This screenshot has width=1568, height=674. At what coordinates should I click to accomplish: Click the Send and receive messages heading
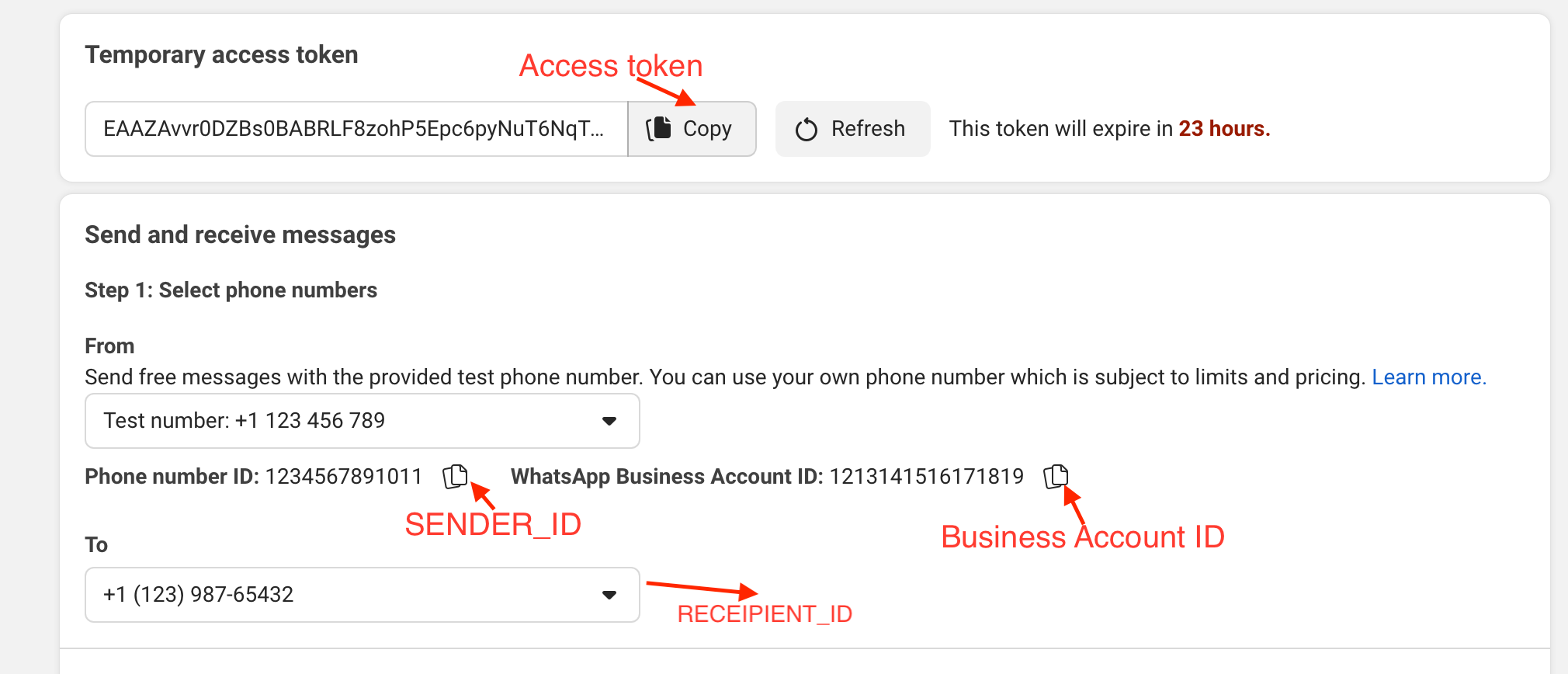point(240,235)
